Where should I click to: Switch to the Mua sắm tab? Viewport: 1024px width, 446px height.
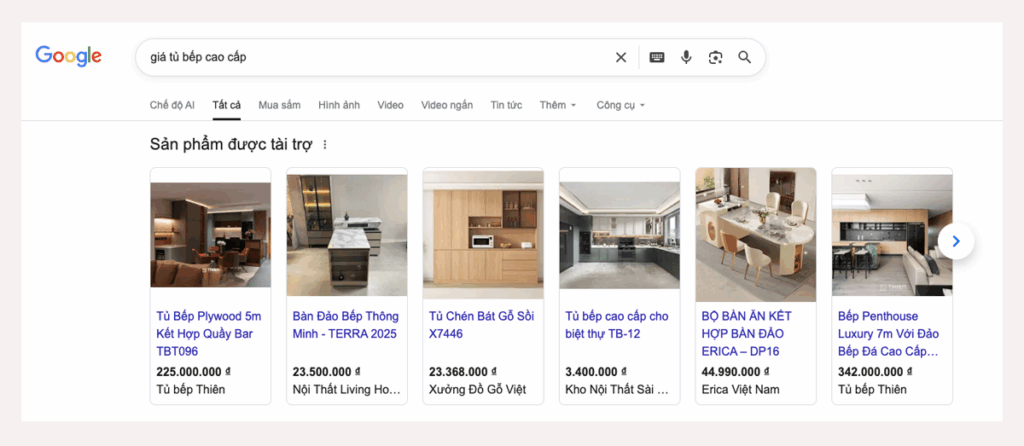pos(279,105)
